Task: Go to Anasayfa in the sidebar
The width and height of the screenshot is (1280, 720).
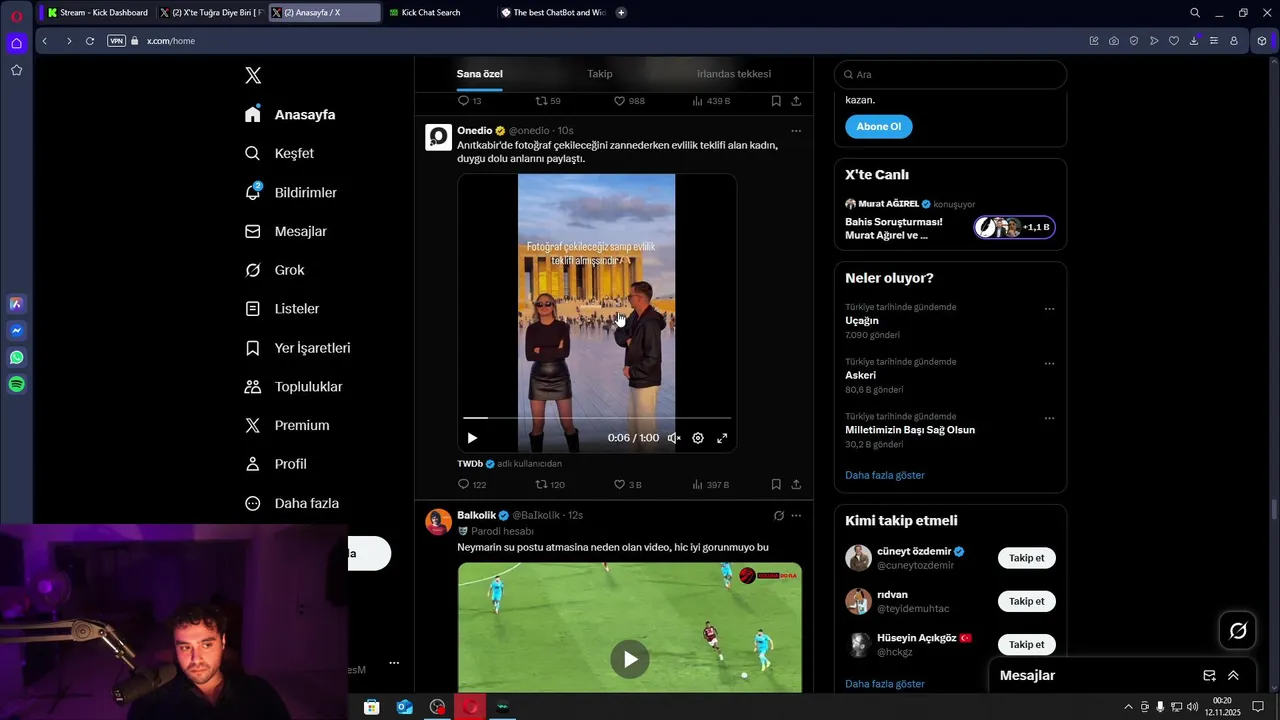Action: pos(290,114)
